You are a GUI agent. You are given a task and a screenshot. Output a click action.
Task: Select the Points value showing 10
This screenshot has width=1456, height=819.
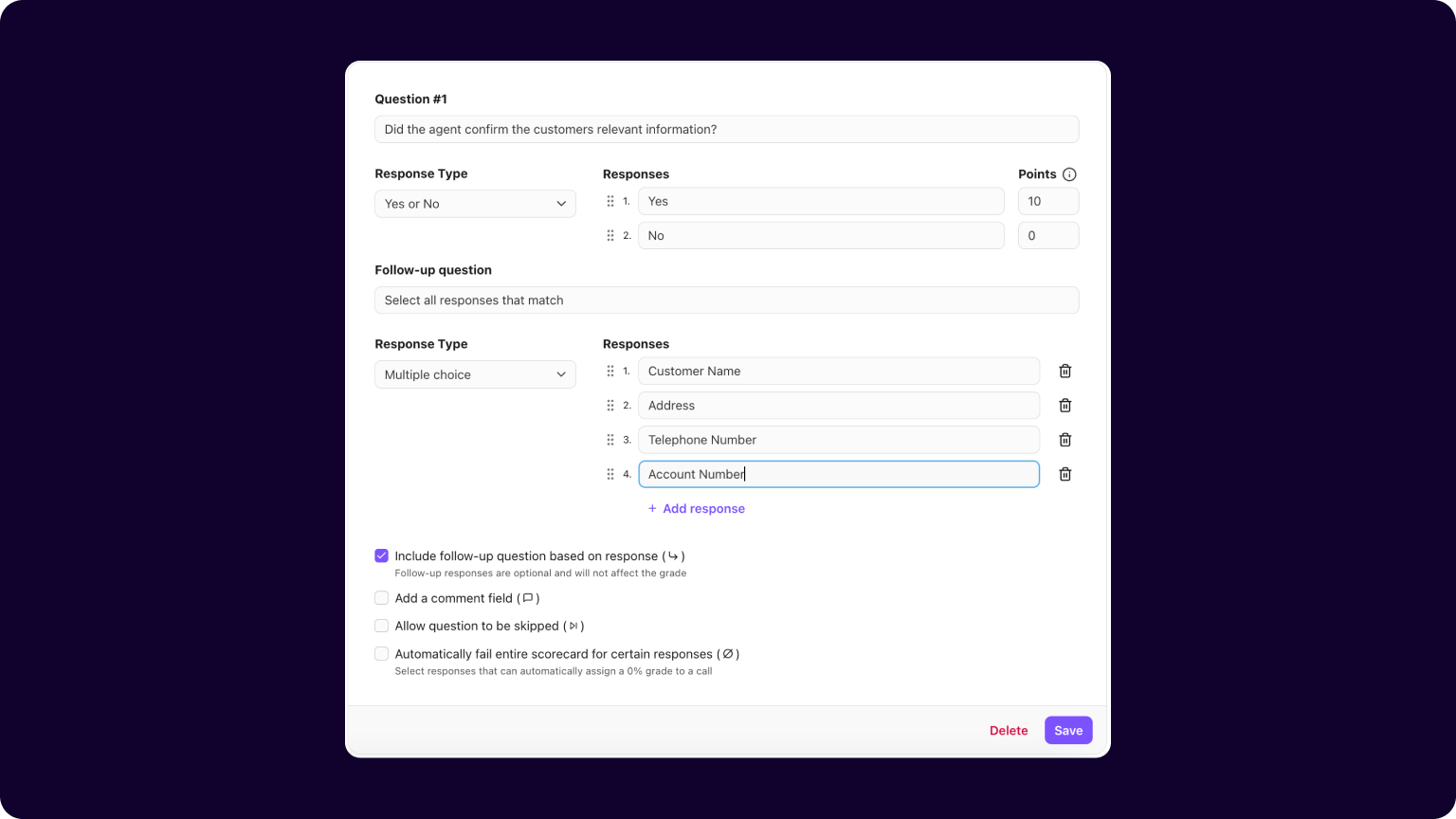pos(1047,201)
